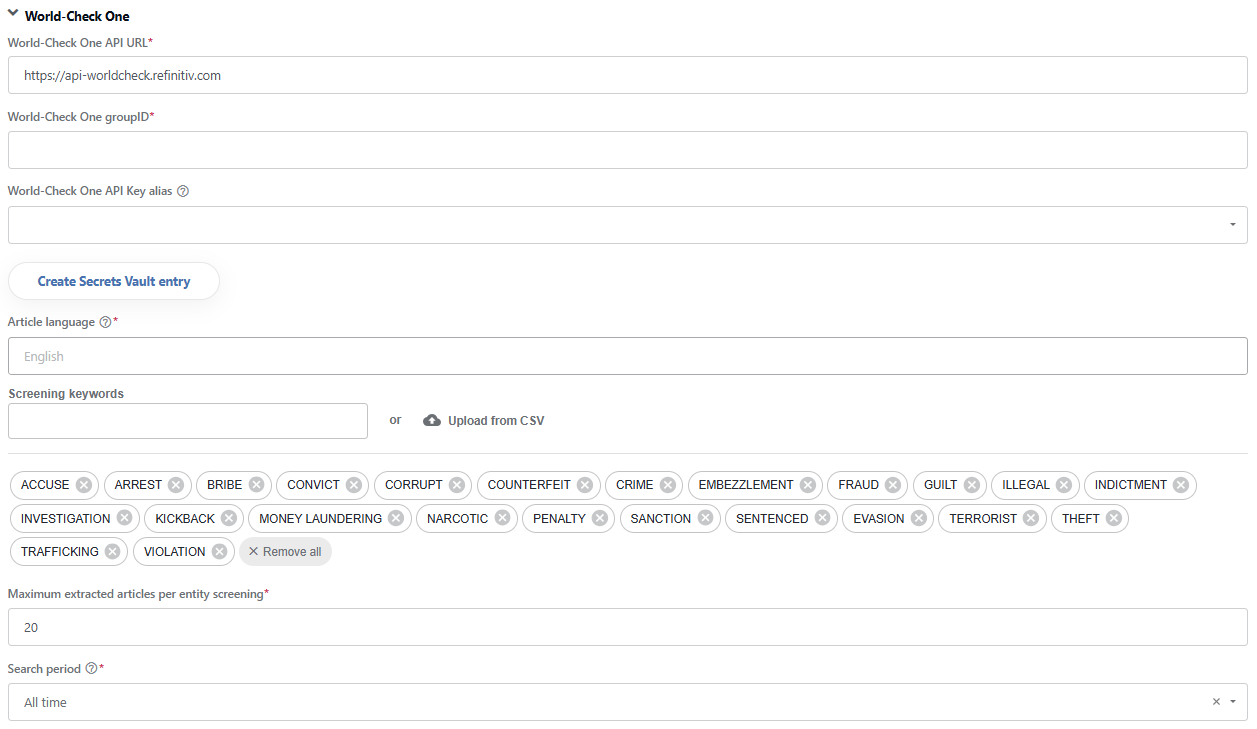Open help icon beside API Key alias
The width and height of the screenshot is (1257, 729).
click(x=183, y=191)
